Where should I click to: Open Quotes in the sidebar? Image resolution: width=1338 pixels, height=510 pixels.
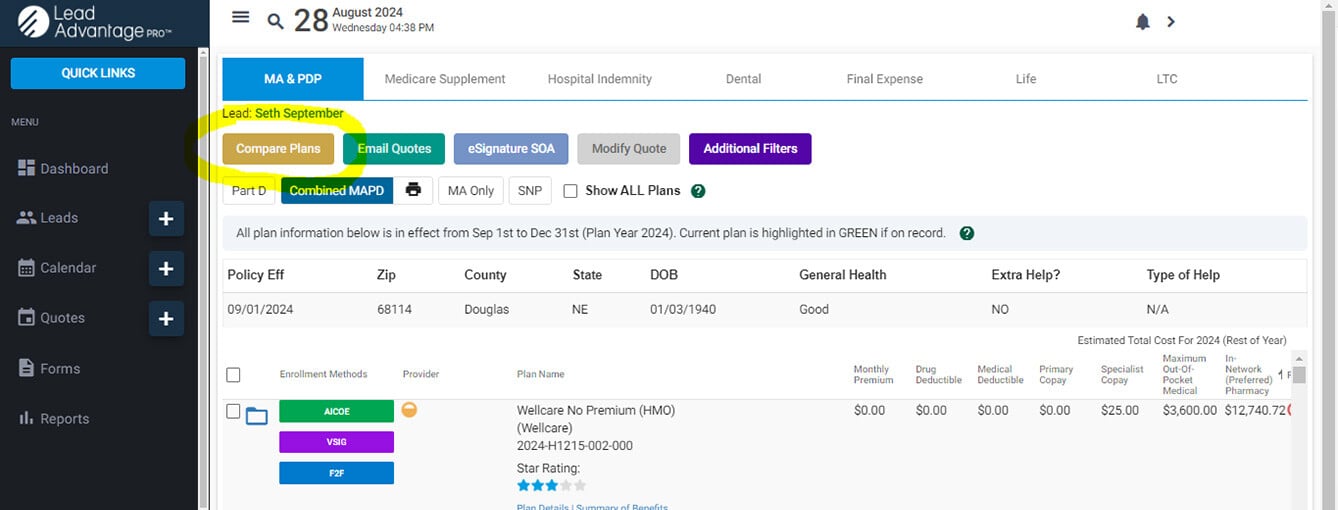pos(51,318)
